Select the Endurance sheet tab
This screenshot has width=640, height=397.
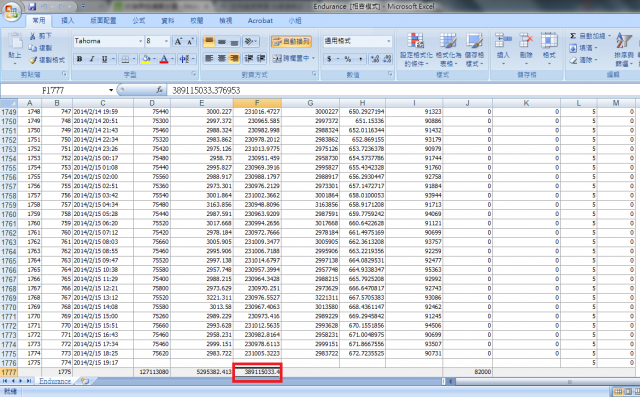[55, 381]
